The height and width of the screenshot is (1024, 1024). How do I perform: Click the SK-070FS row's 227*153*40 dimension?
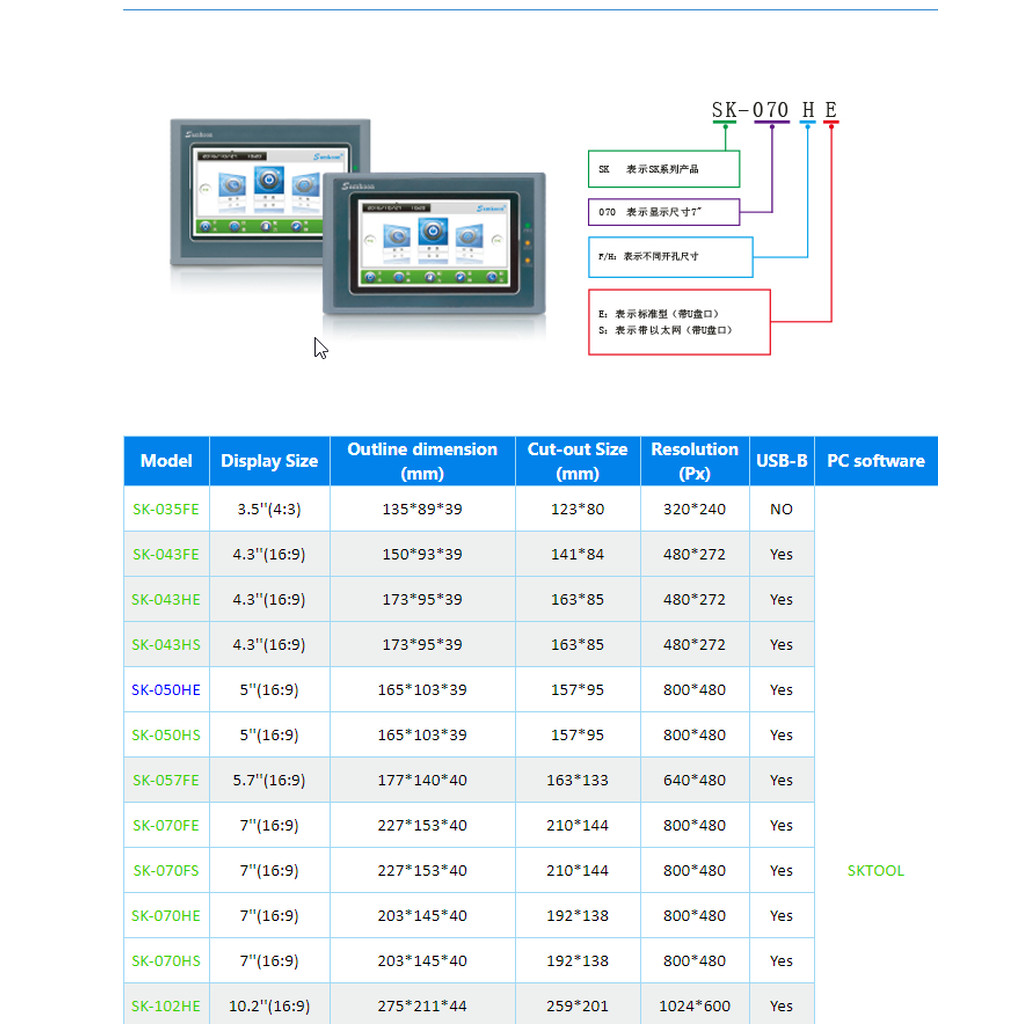(422, 871)
